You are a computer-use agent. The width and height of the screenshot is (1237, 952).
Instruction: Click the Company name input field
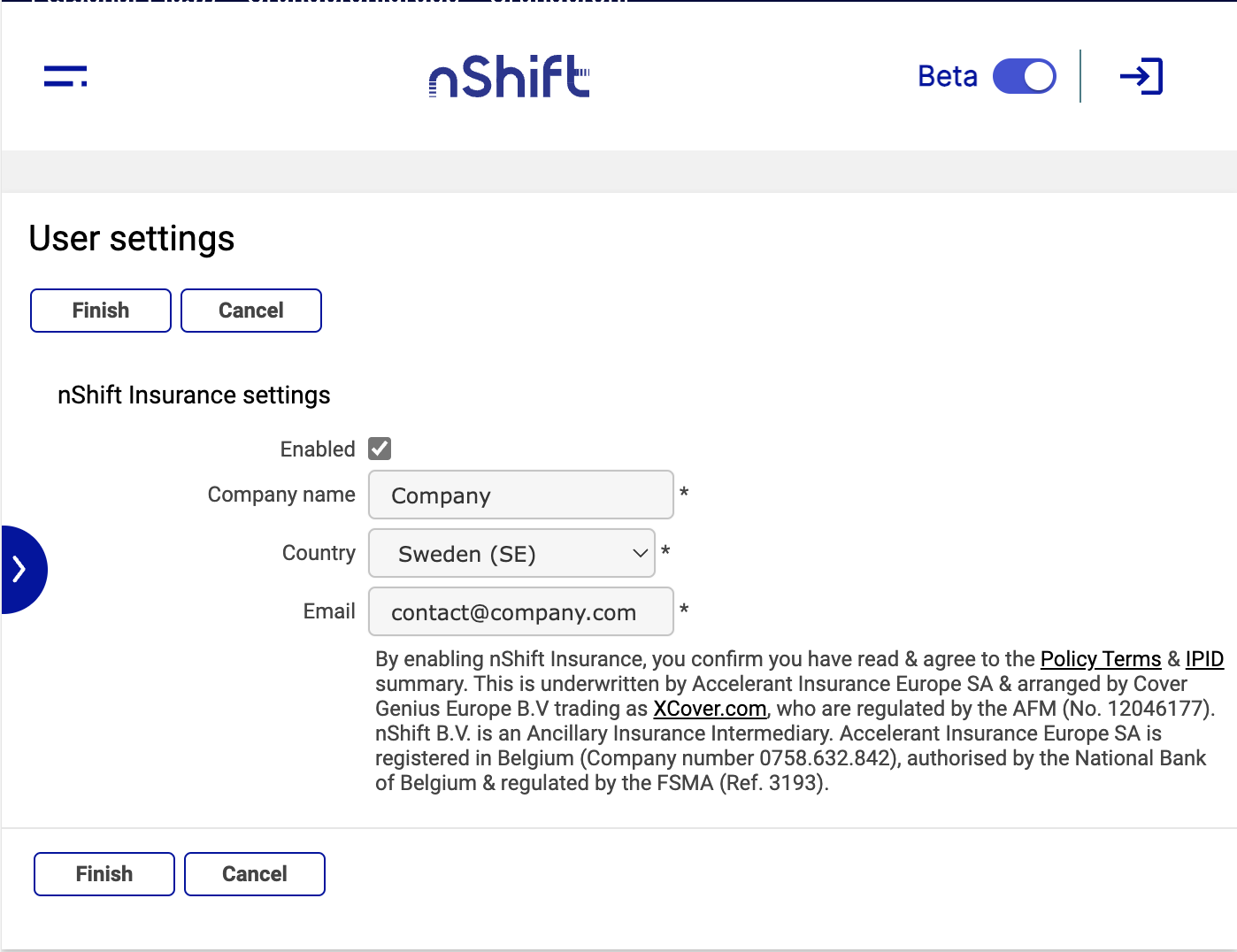point(521,495)
